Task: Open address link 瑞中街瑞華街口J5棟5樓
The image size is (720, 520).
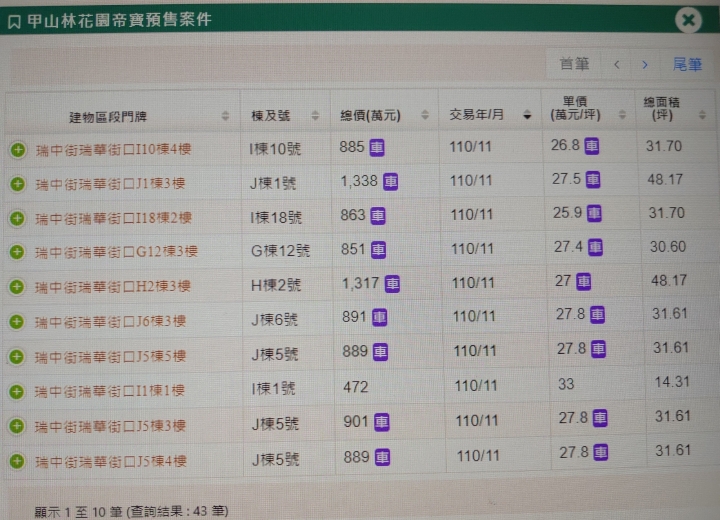Action: [110, 356]
